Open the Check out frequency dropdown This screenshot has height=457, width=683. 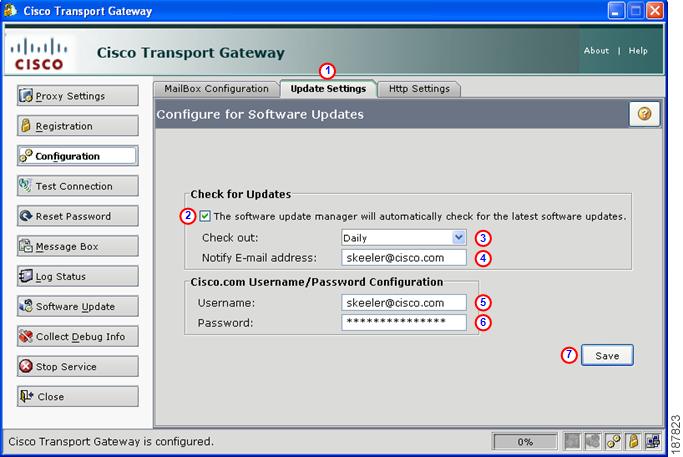[403, 238]
